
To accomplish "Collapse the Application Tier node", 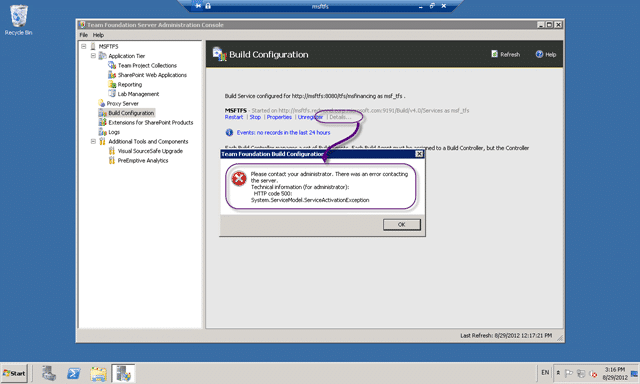I will [x=93, y=56].
